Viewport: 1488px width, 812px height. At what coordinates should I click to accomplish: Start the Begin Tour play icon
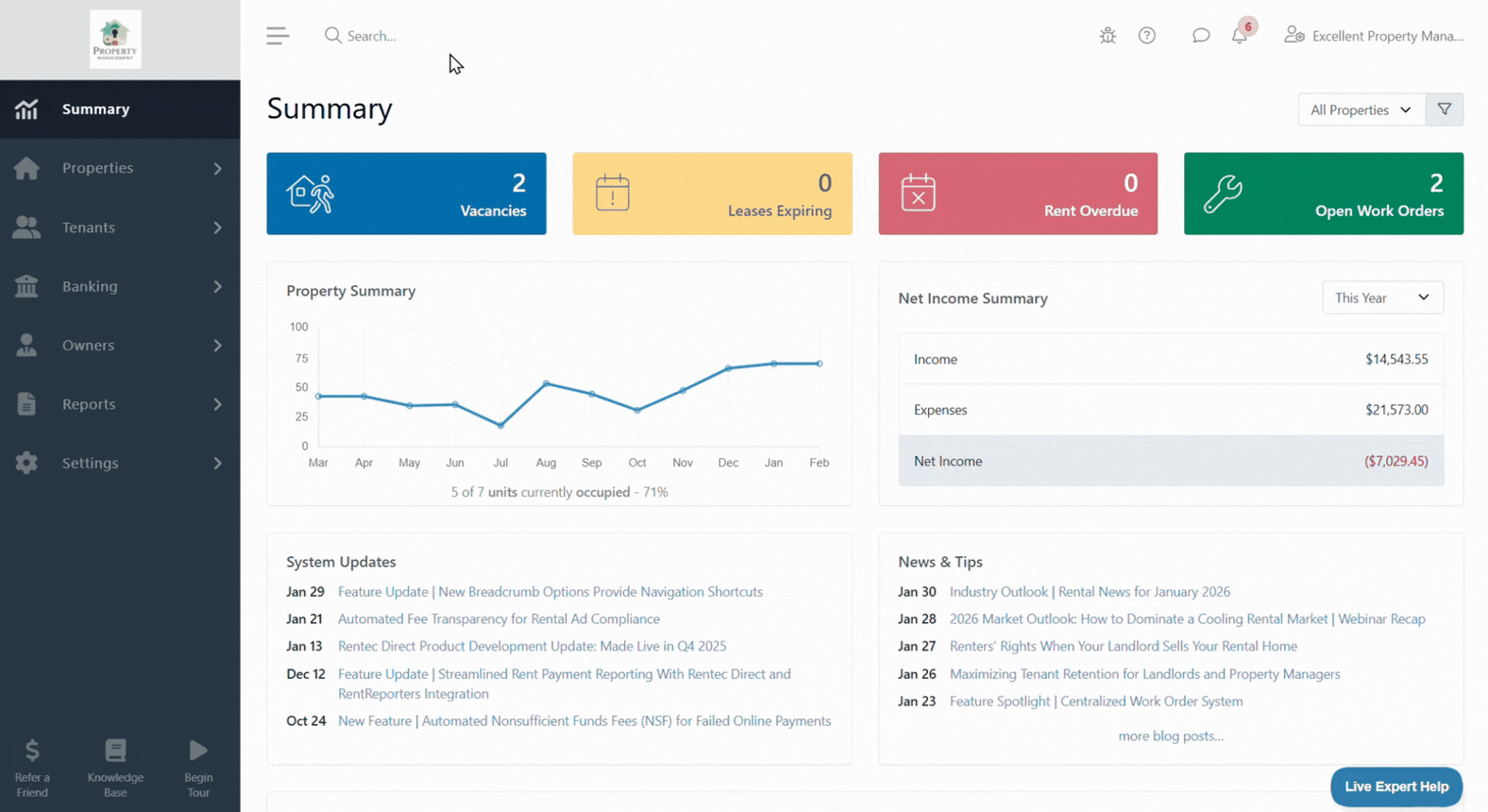(x=198, y=751)
